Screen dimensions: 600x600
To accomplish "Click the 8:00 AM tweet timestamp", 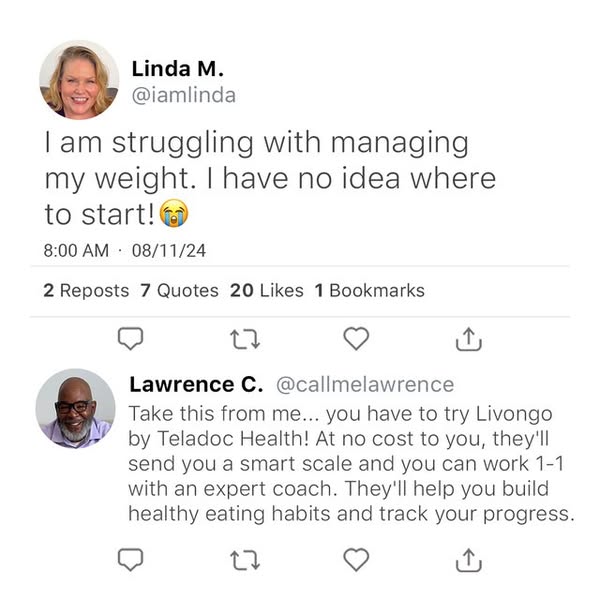I will pos(75,249).
